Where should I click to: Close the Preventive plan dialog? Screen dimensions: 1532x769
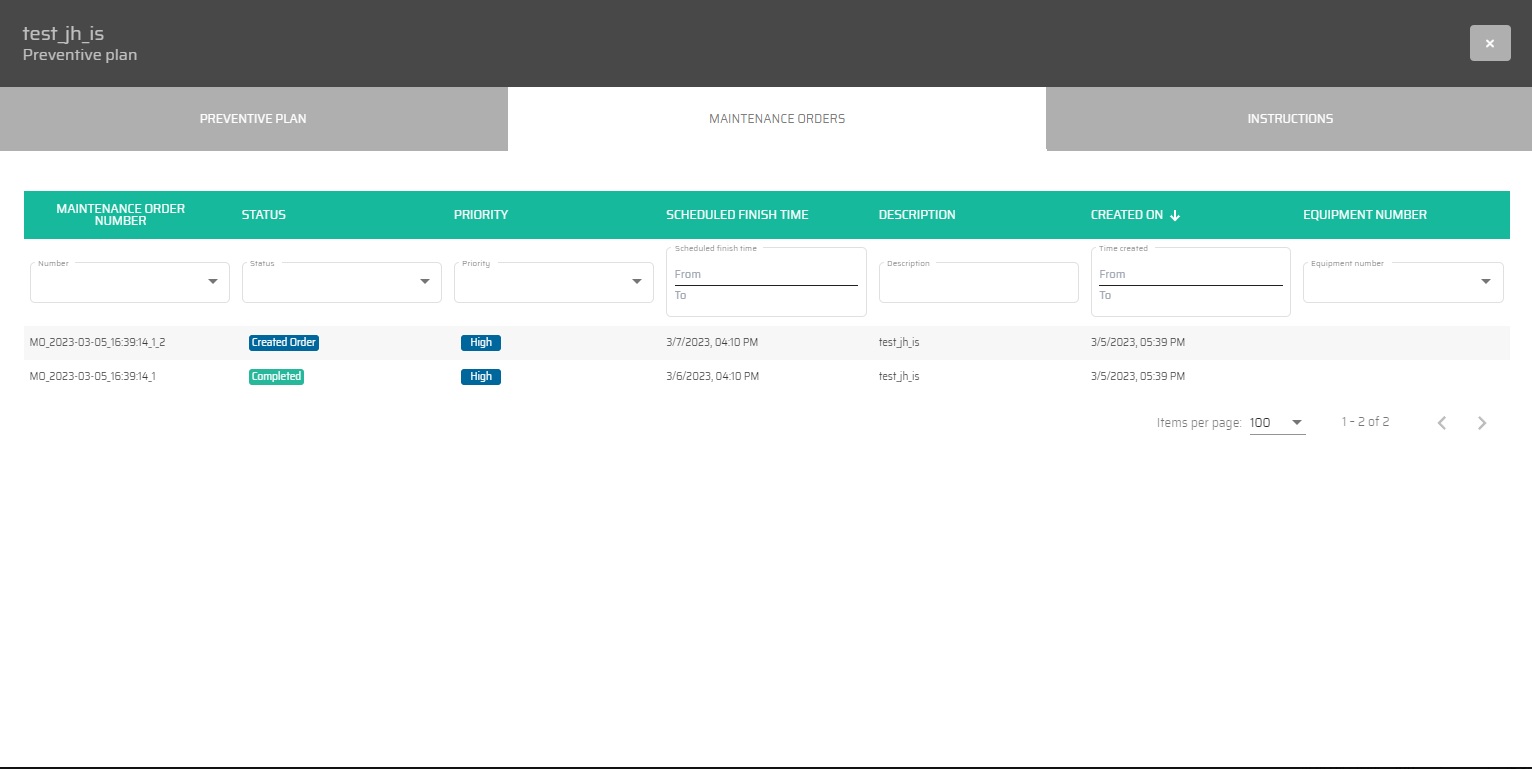tap(1489, 43)
